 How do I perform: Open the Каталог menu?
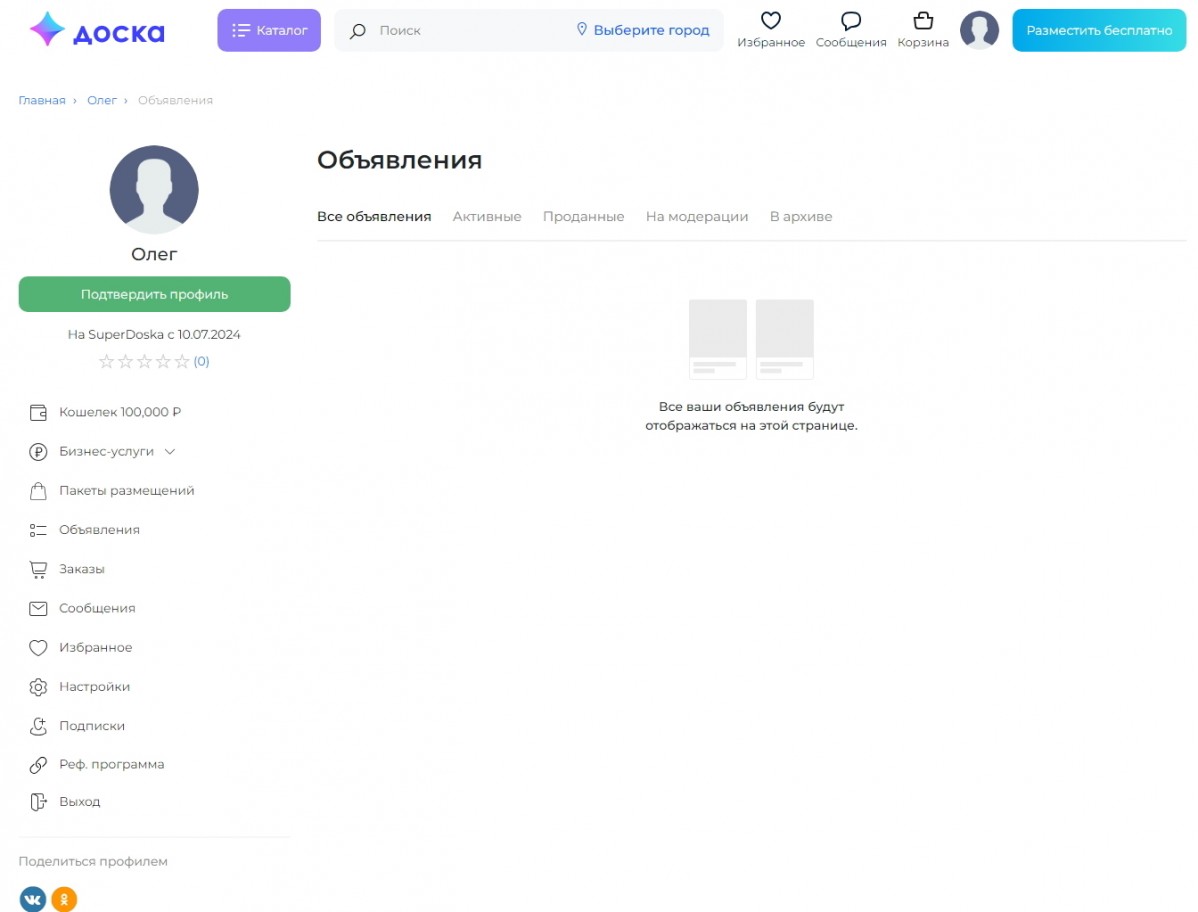[x=268, y=30]
